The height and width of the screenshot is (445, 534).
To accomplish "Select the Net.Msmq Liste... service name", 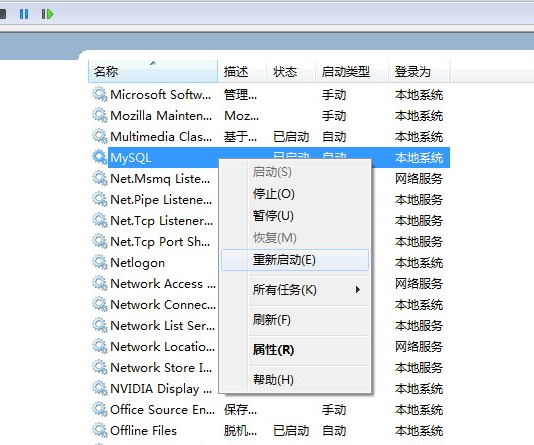I will 160,179.
